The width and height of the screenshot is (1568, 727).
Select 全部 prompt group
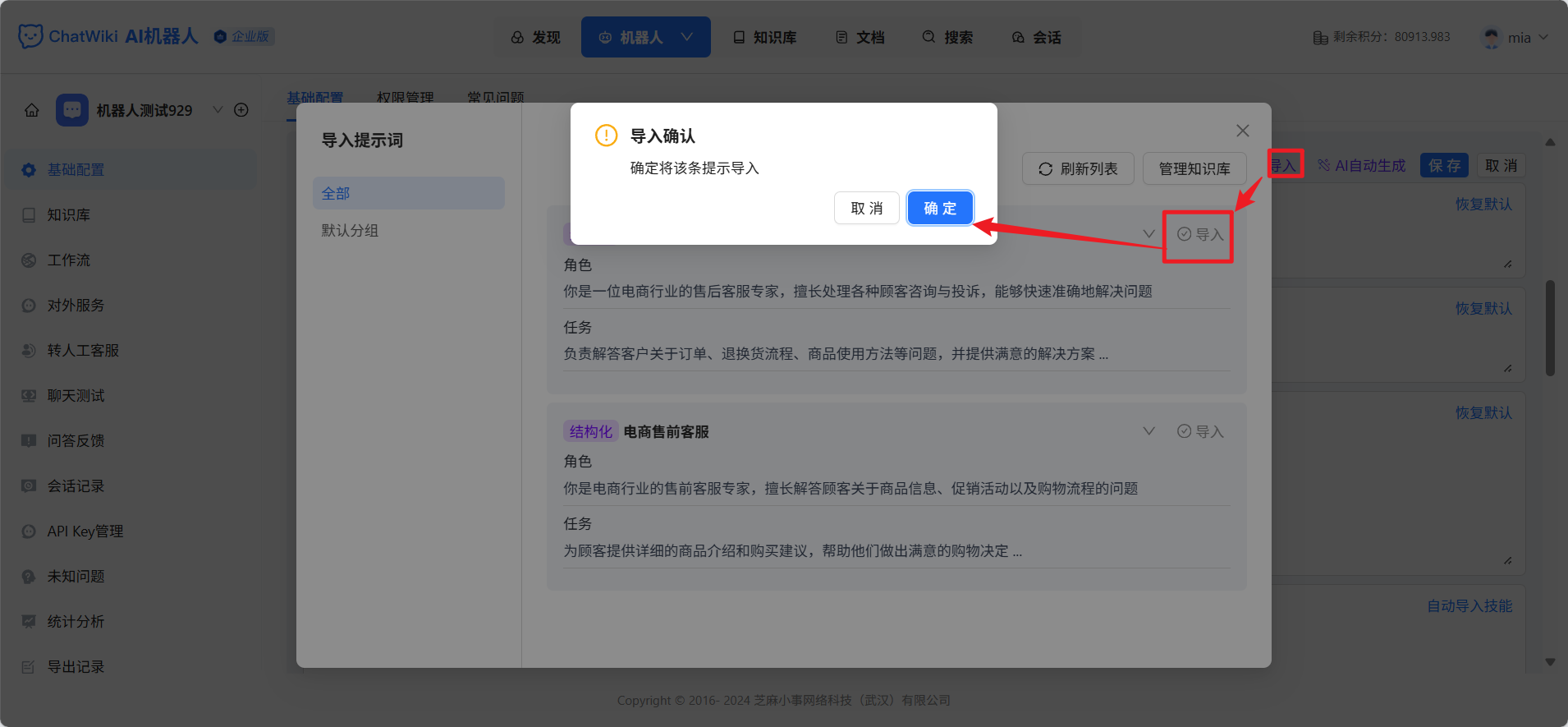pos(409,193)
